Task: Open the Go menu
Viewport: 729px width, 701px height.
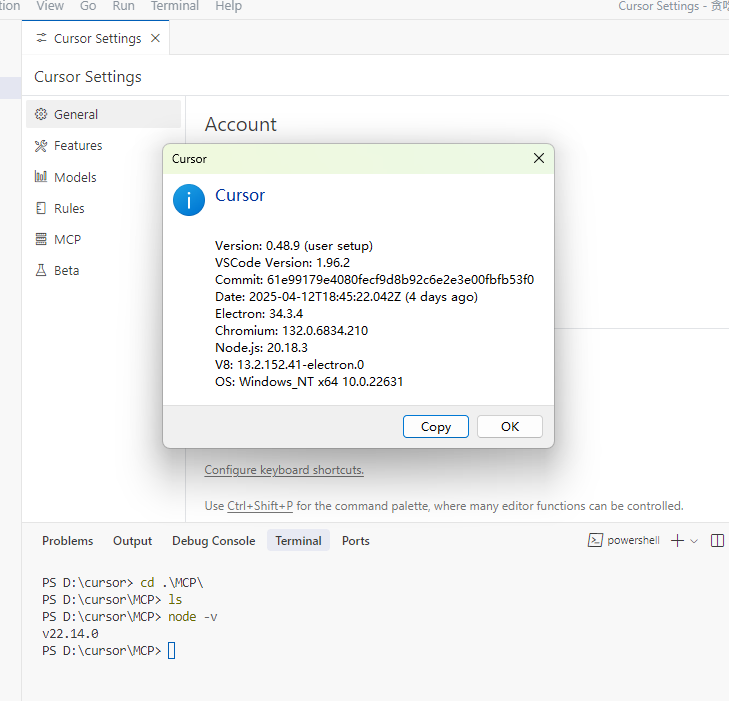Action: point(88,6)
